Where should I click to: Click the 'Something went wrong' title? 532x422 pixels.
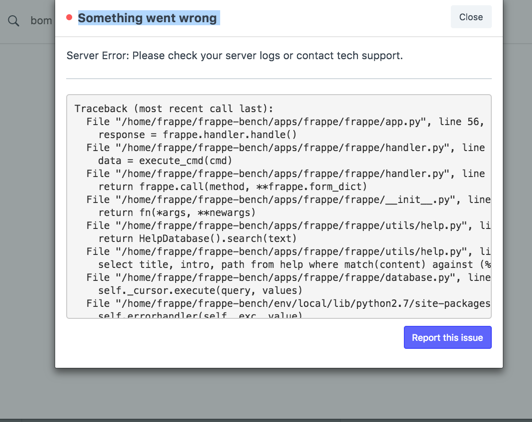tap(147, 18)
